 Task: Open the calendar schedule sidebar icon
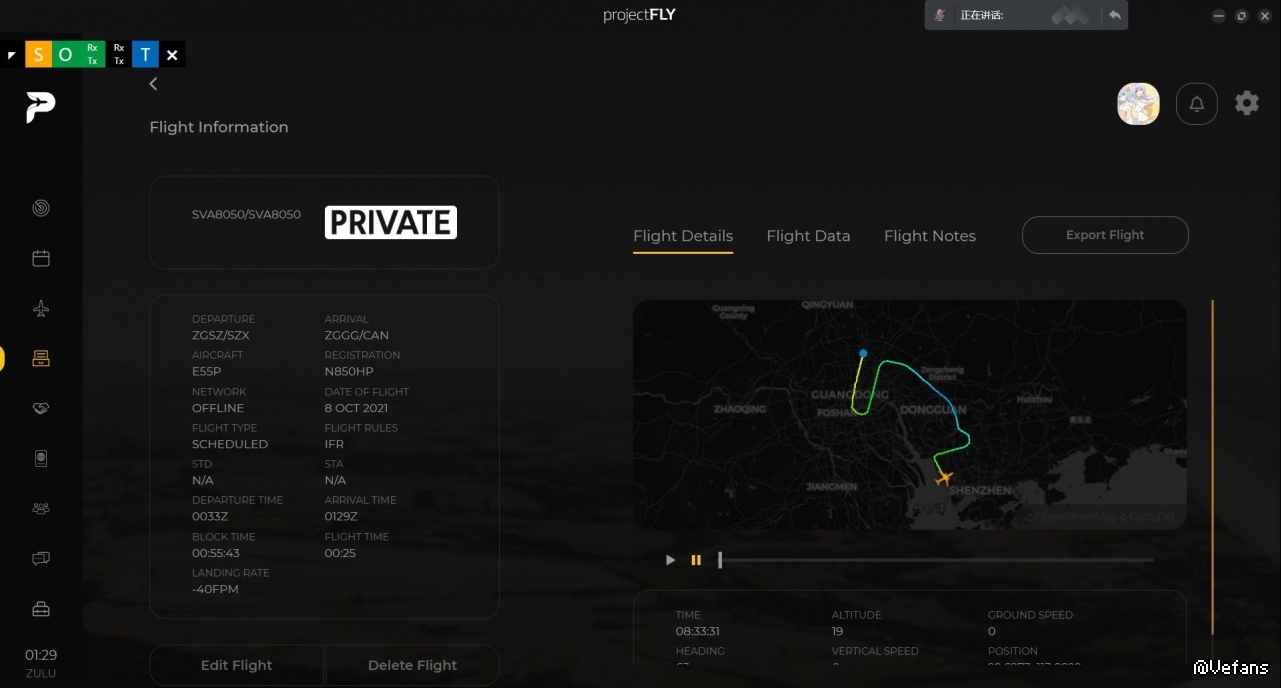(x=41, y=258)
